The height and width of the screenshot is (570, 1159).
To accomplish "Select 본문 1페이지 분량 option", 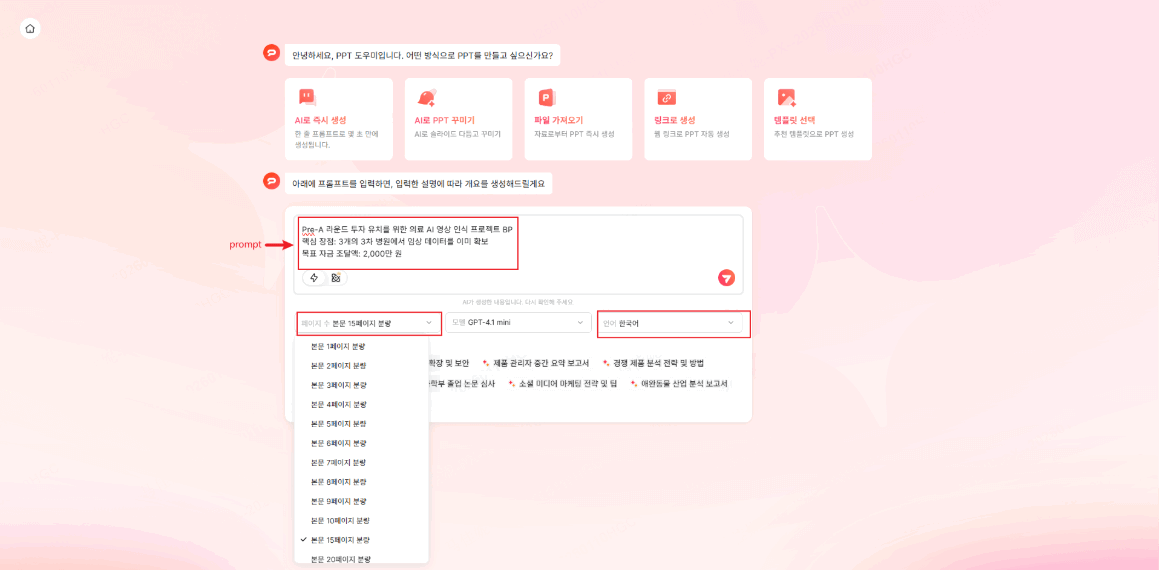I will [361, 347].
